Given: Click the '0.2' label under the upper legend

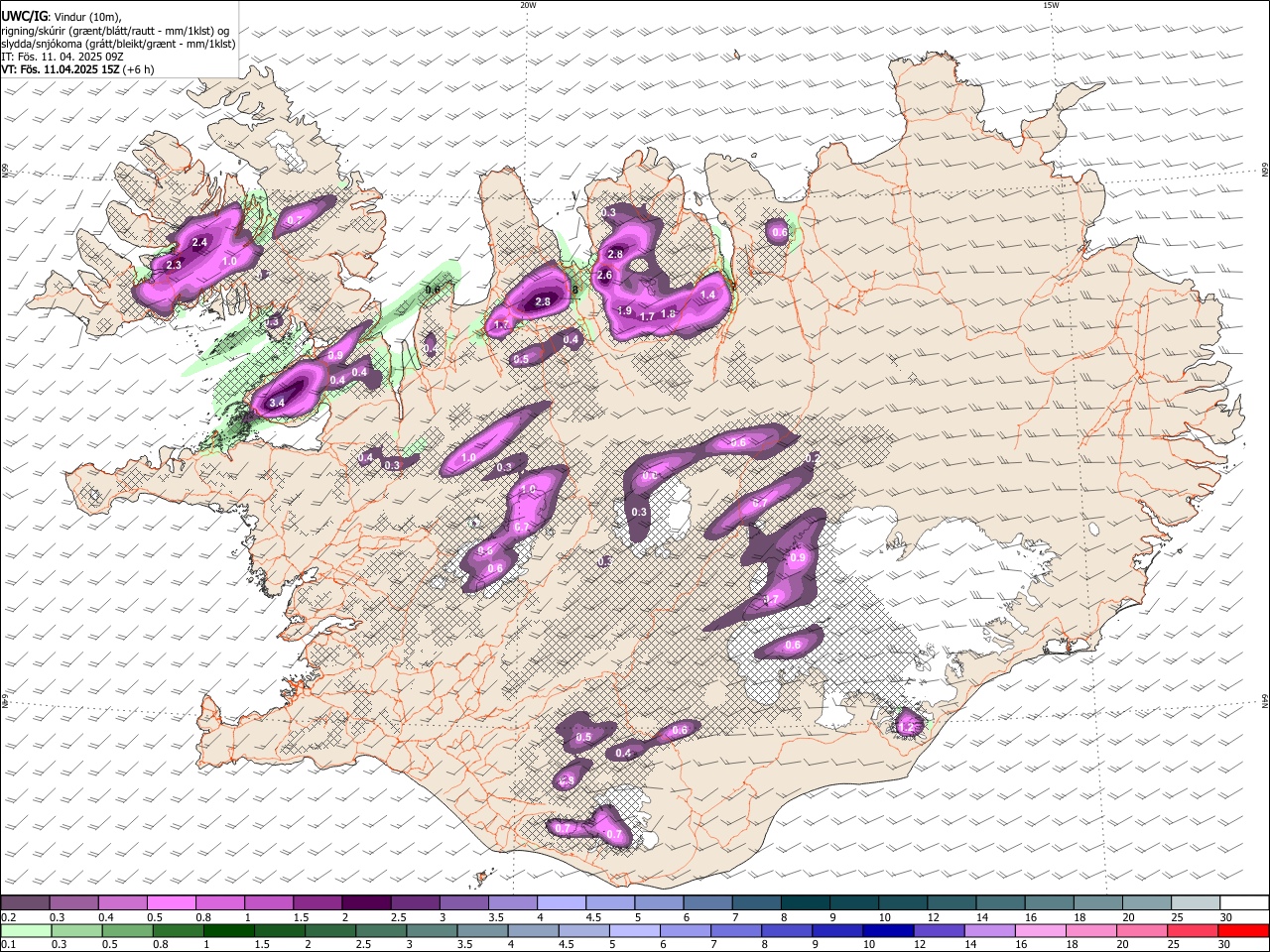Looking at the screenshot, I should pyautogui.click(x=8, y=917).
